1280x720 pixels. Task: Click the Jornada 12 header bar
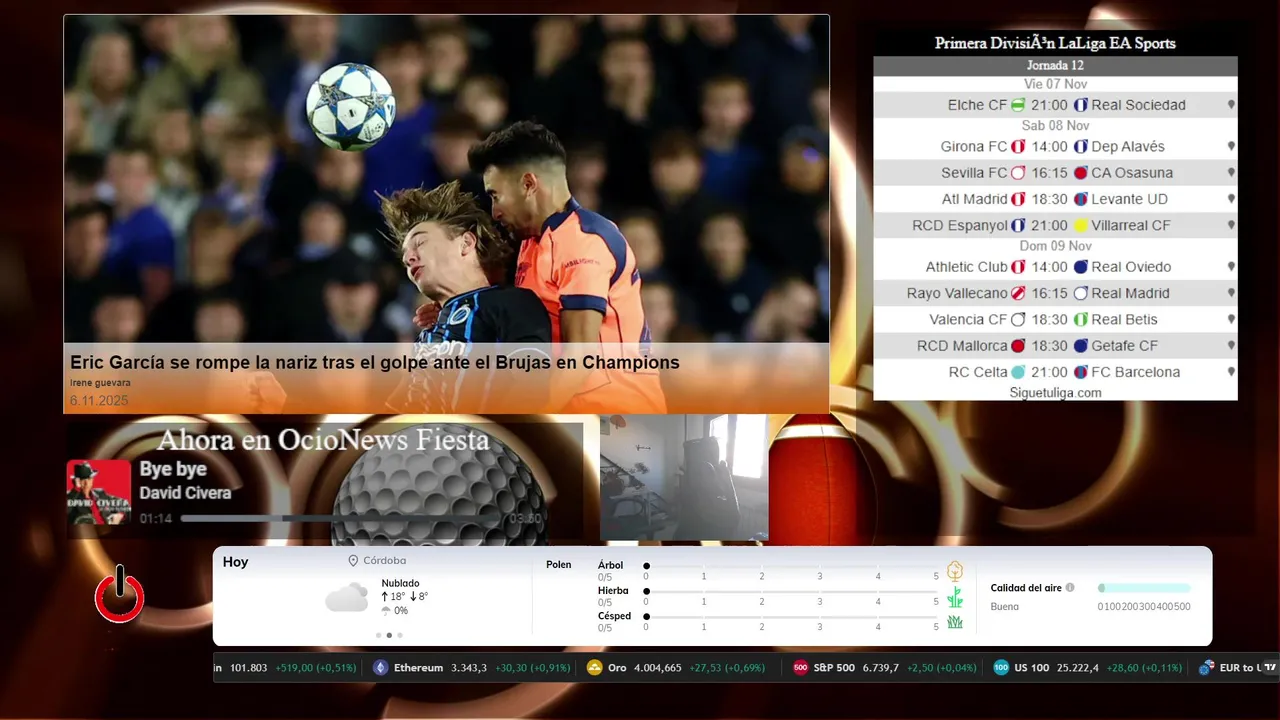[x=1055, y=66]
